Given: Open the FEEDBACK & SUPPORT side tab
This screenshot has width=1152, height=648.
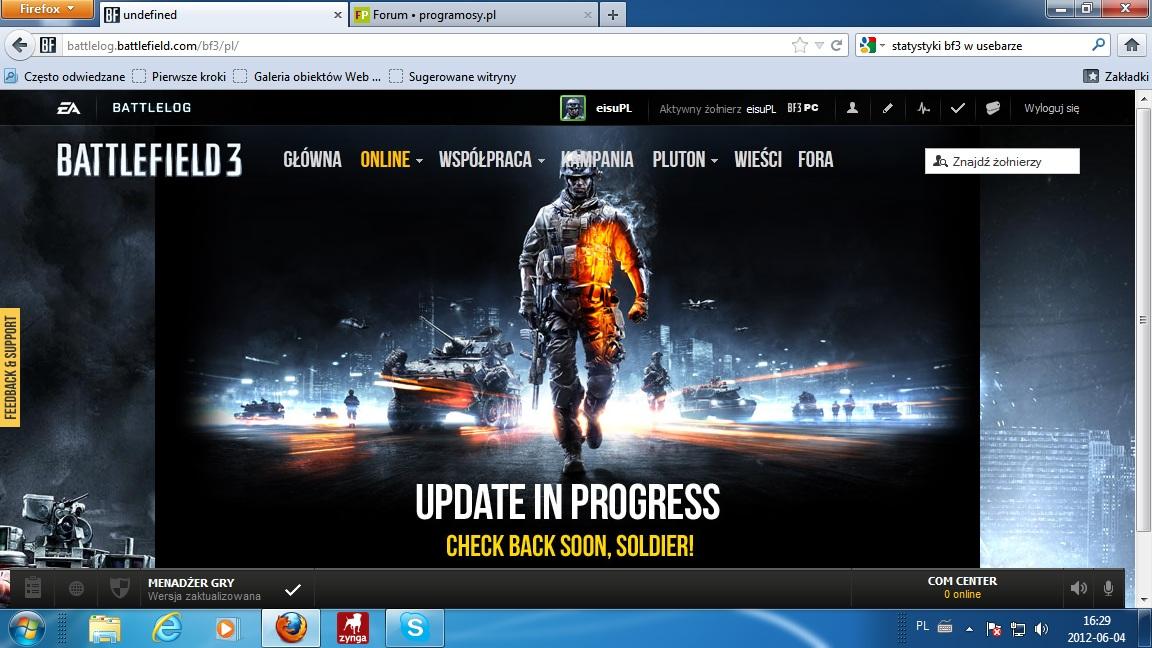Looking at the screenshot, I should pos(10,367).
